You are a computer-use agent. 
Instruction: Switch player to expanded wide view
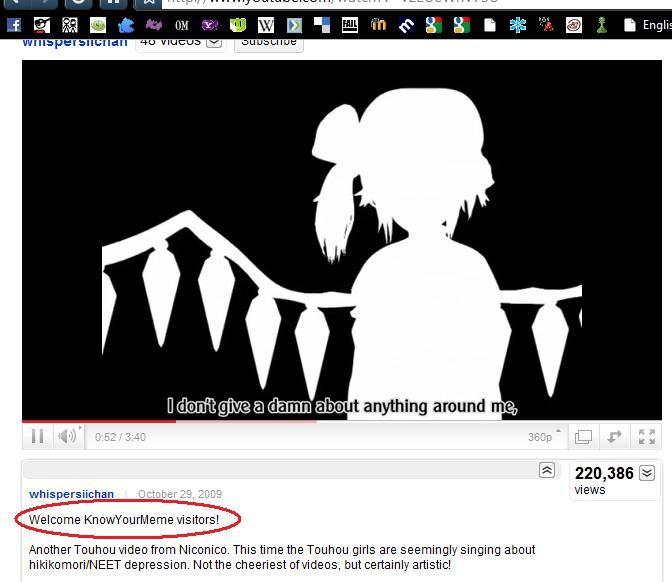583,437
